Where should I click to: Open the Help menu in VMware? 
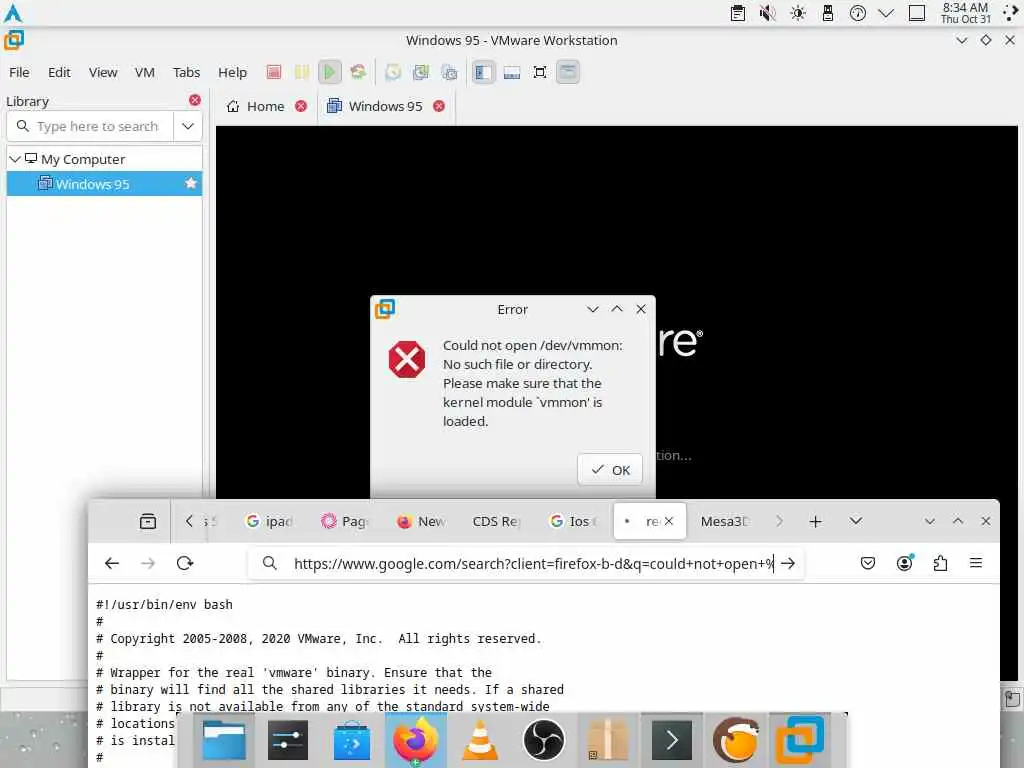[x=232, y=72]
